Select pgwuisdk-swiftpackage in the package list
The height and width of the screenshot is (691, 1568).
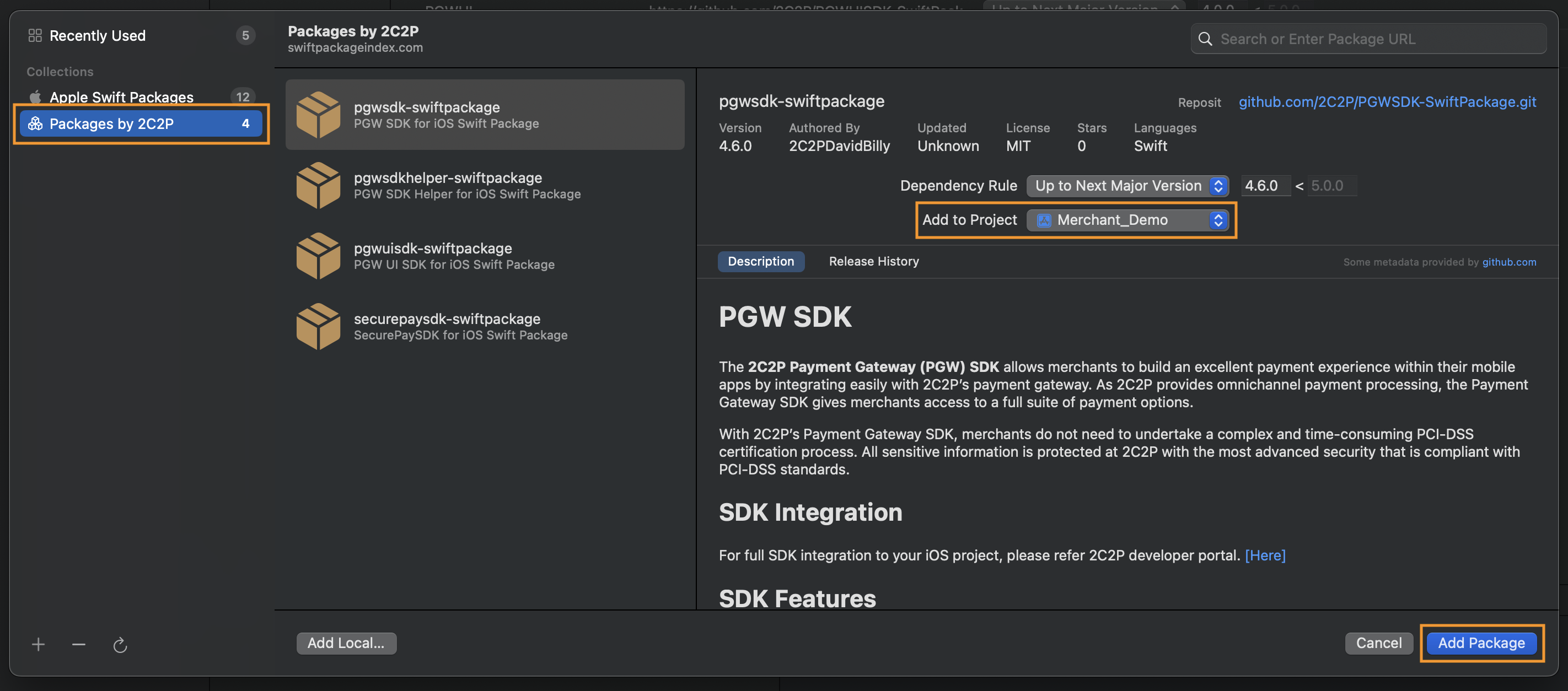[x=485, y=256]
